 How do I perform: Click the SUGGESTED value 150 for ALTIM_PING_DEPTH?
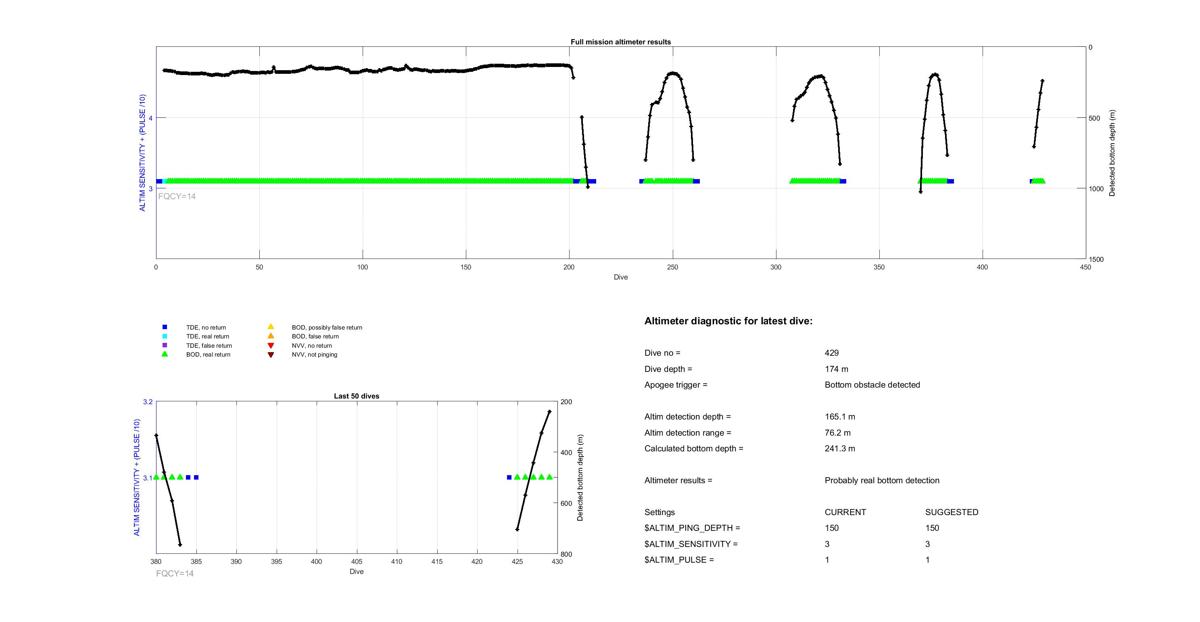click(932, 528)
